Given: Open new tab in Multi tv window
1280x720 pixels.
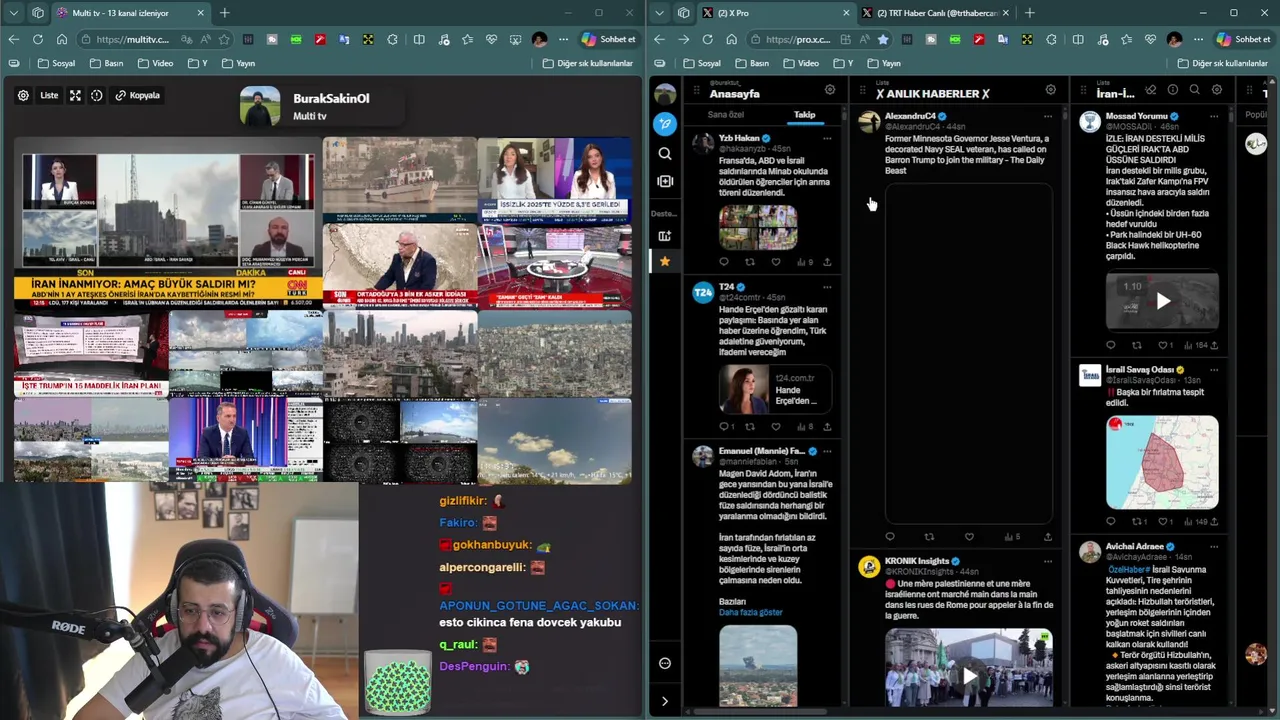Looking at the screenshot, I should [225, 13].
